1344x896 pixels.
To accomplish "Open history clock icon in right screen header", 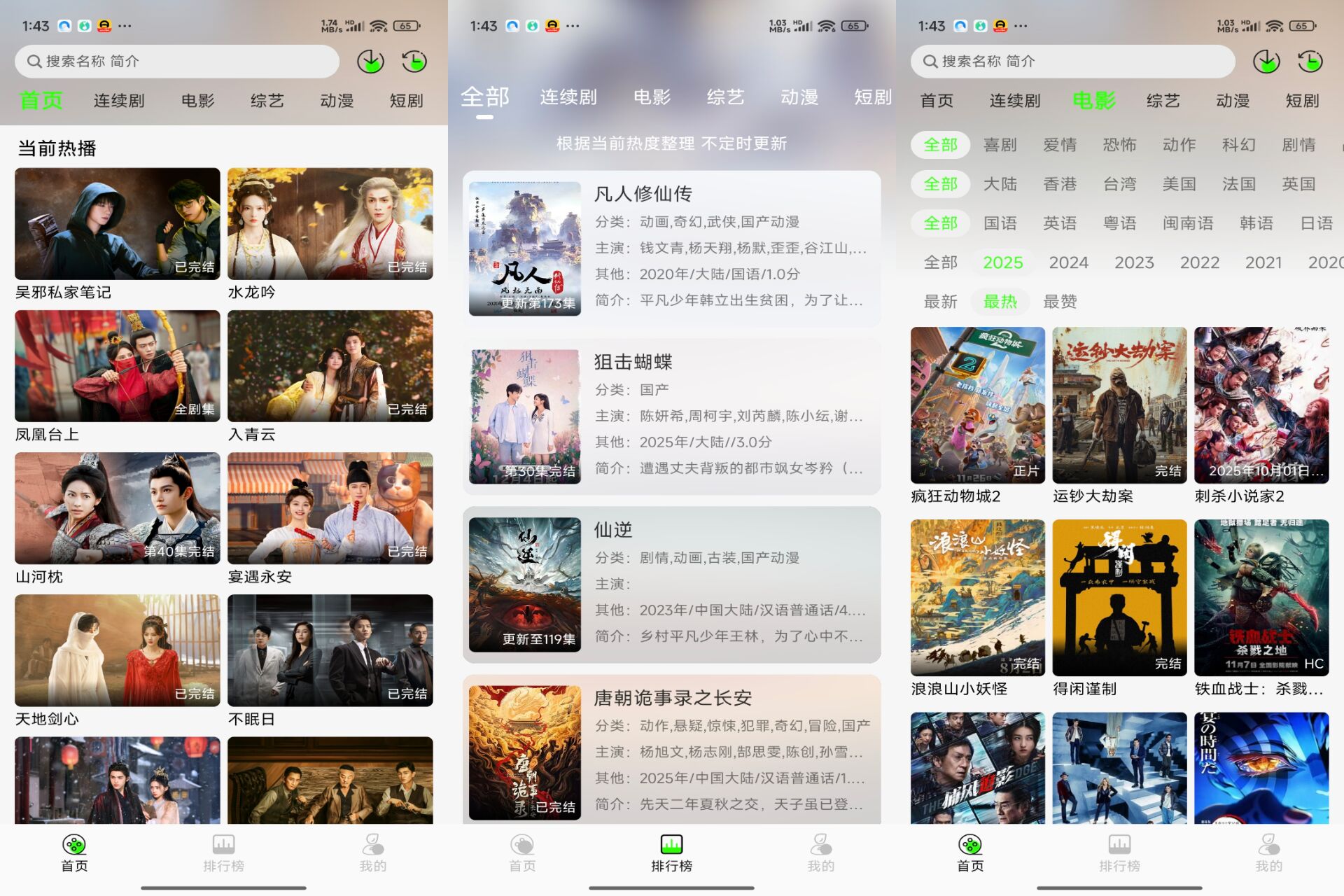I will coord(1310,62).
